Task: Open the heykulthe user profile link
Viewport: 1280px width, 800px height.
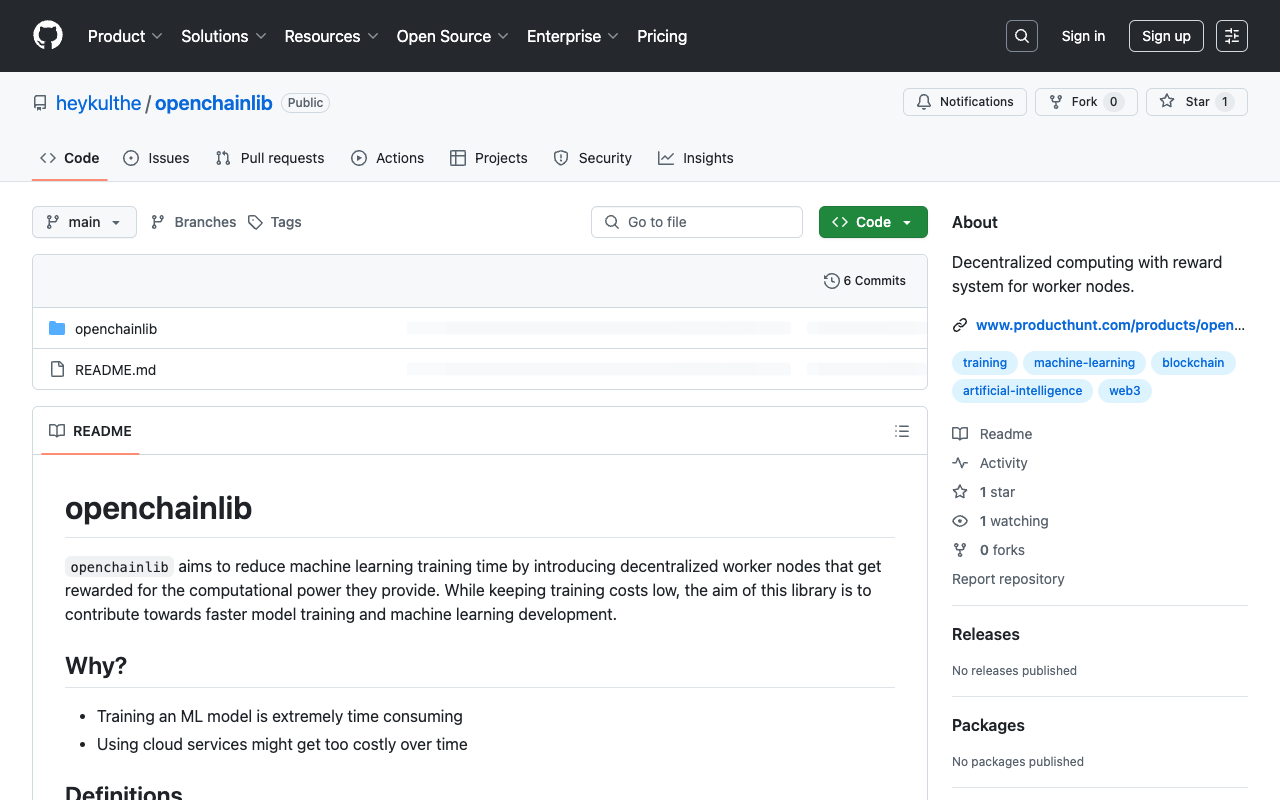Action: pos(99,103)
